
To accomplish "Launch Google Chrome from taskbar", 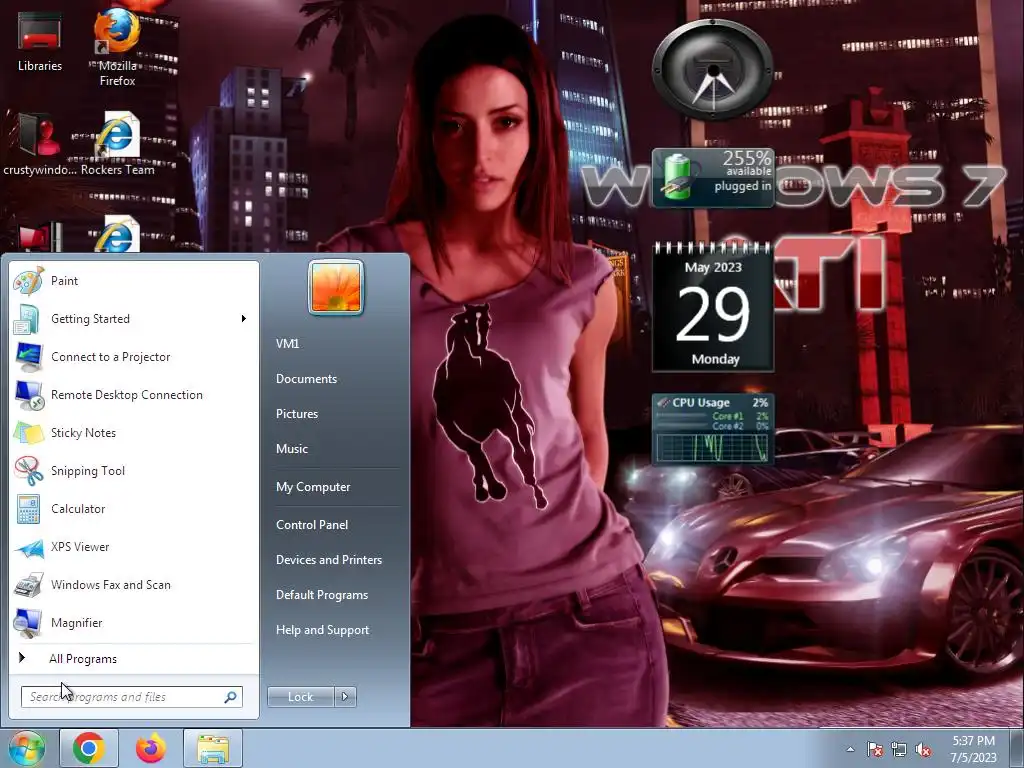I will pos(89,748).
